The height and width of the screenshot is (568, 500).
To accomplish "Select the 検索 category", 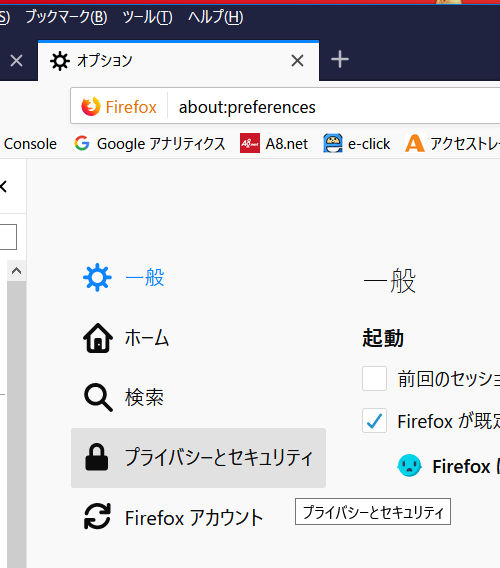I will pyautogui.click(x=198, y=397).
